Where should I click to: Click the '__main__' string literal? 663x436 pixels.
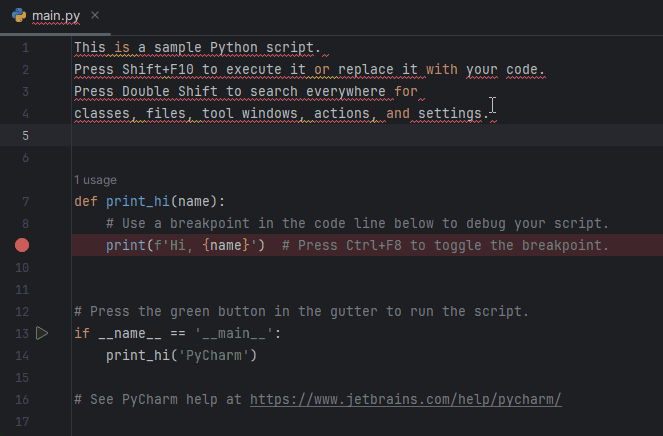(234, 333)
